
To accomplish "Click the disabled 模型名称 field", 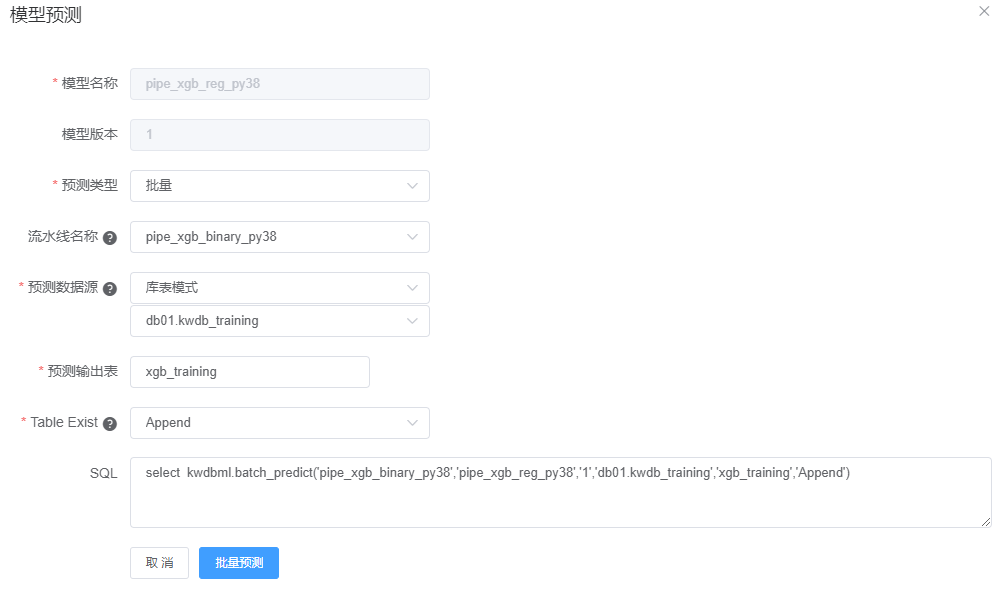I will click(x=279, y=84).
